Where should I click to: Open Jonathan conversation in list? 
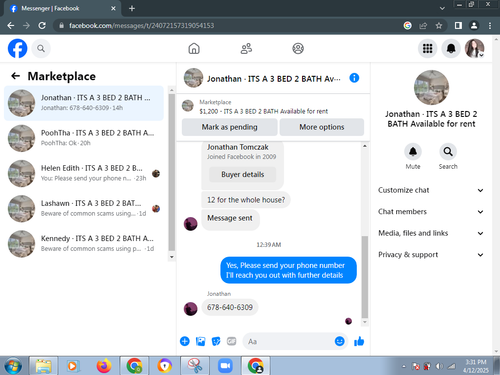(84, 103)
